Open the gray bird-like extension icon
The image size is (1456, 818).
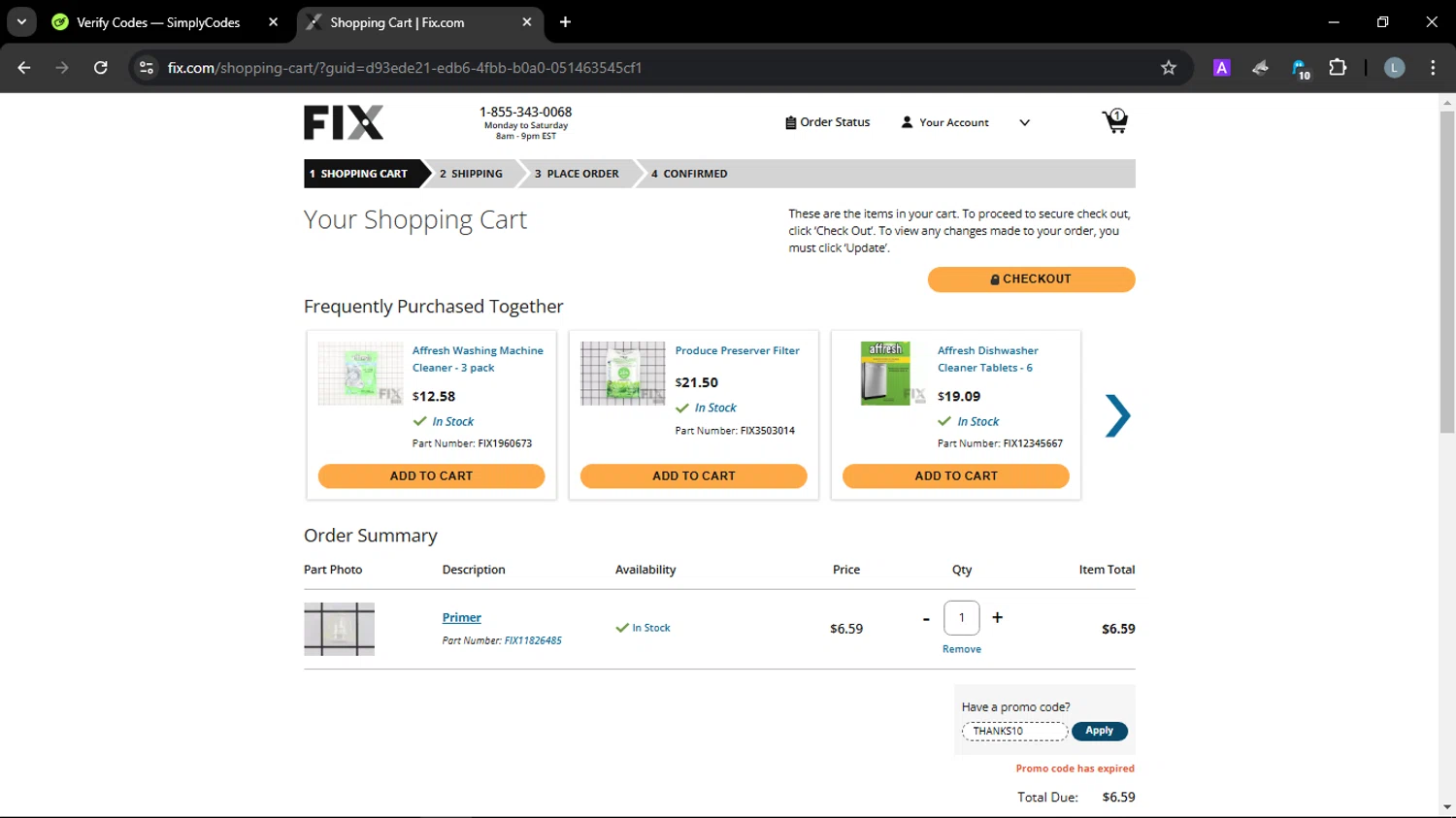point(1260,68)
